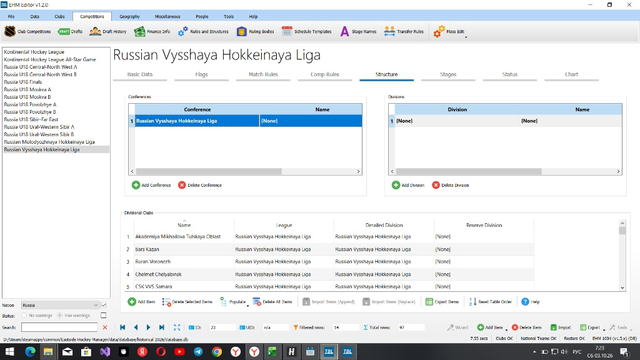Screen dimensions: 640x360
Task: Switch to the Match Rules tab
Action: pyautogui.click(x=263, y=75)
